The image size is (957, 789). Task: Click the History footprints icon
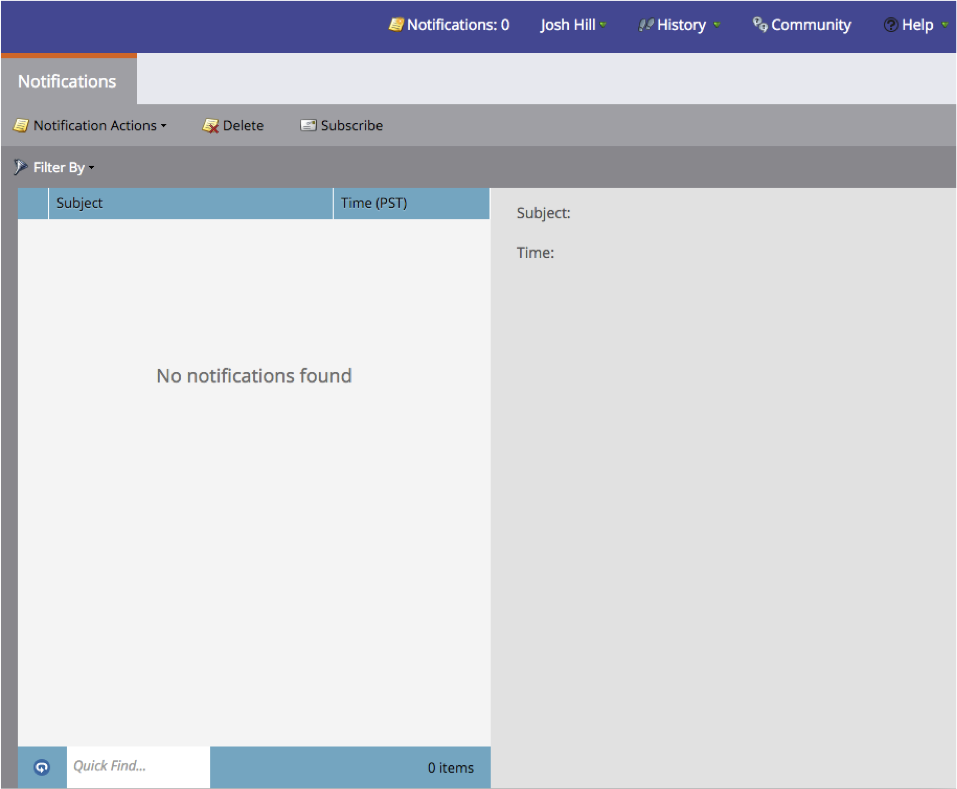pos(646,25)
